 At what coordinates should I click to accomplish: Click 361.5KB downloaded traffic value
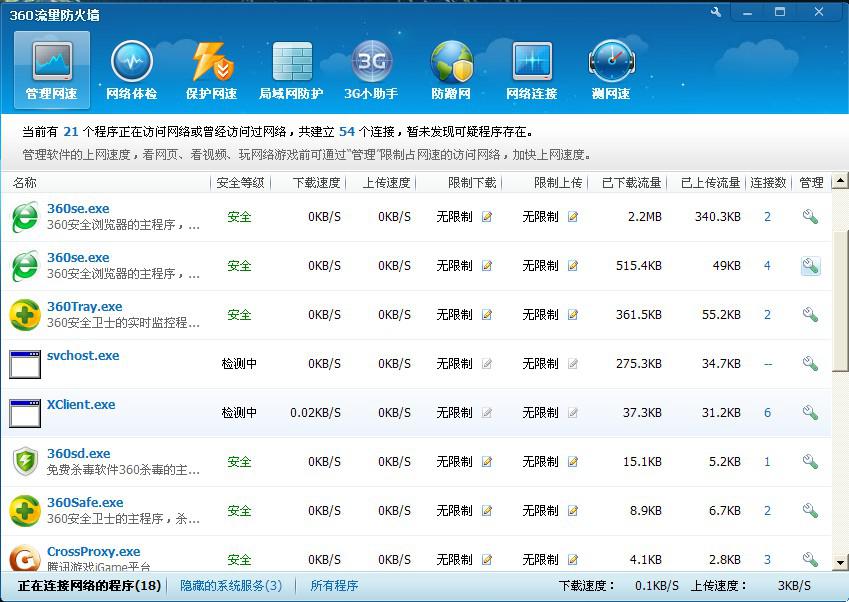639,315
